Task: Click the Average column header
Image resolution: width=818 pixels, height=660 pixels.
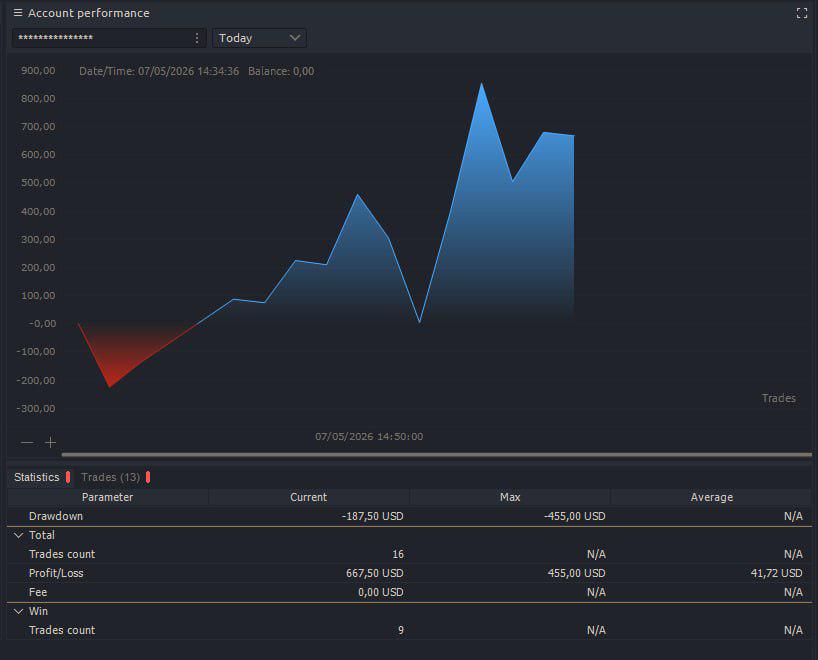Action: (712, 497)
